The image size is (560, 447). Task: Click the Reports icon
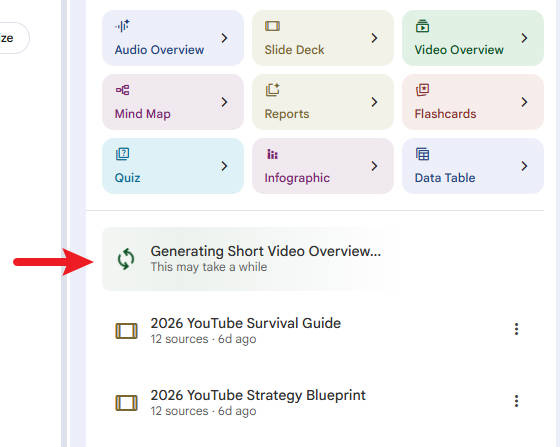[272, 90]
